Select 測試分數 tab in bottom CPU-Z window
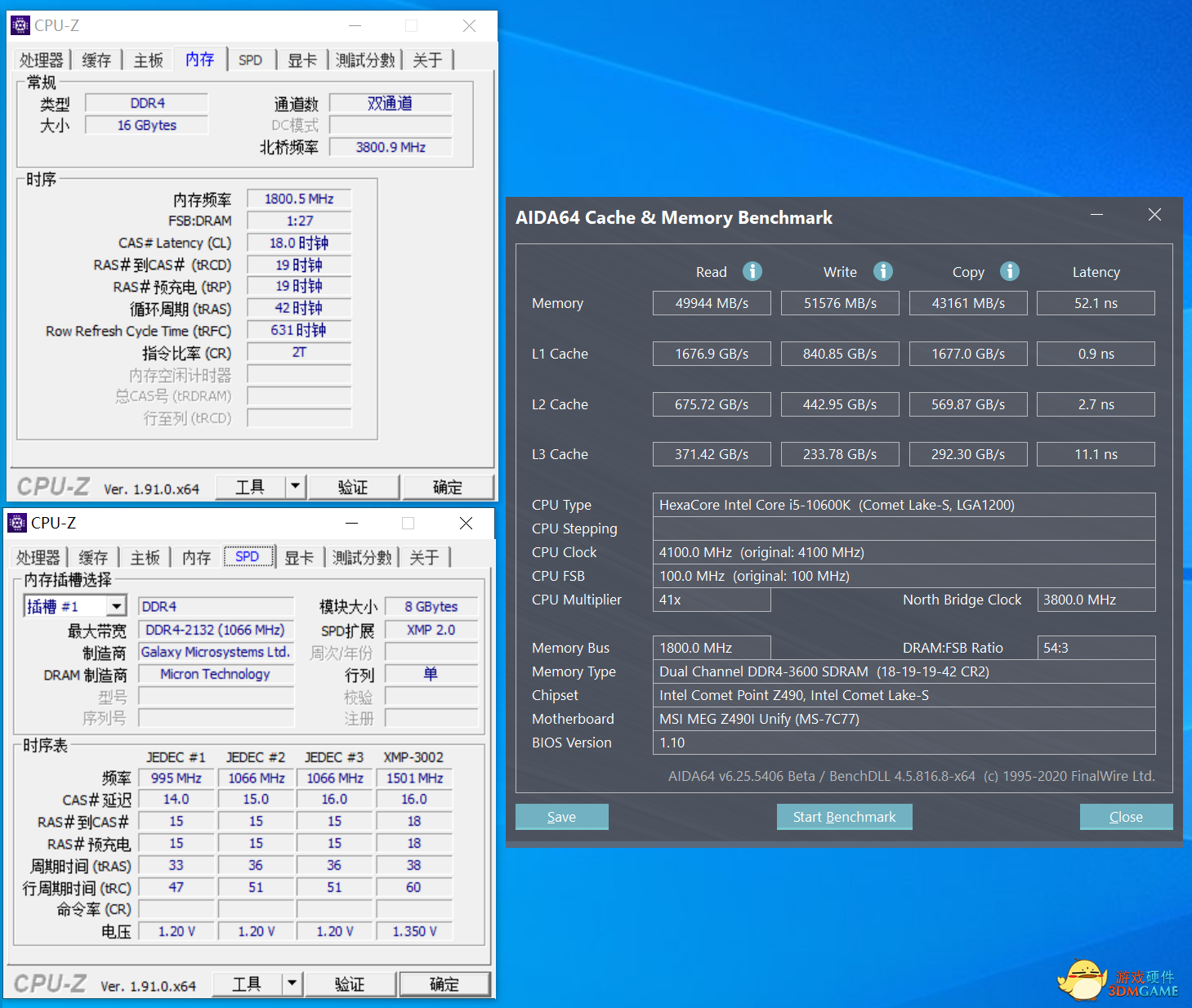This screenshot has width=1192, height=1008. click(x=362, y=558)
